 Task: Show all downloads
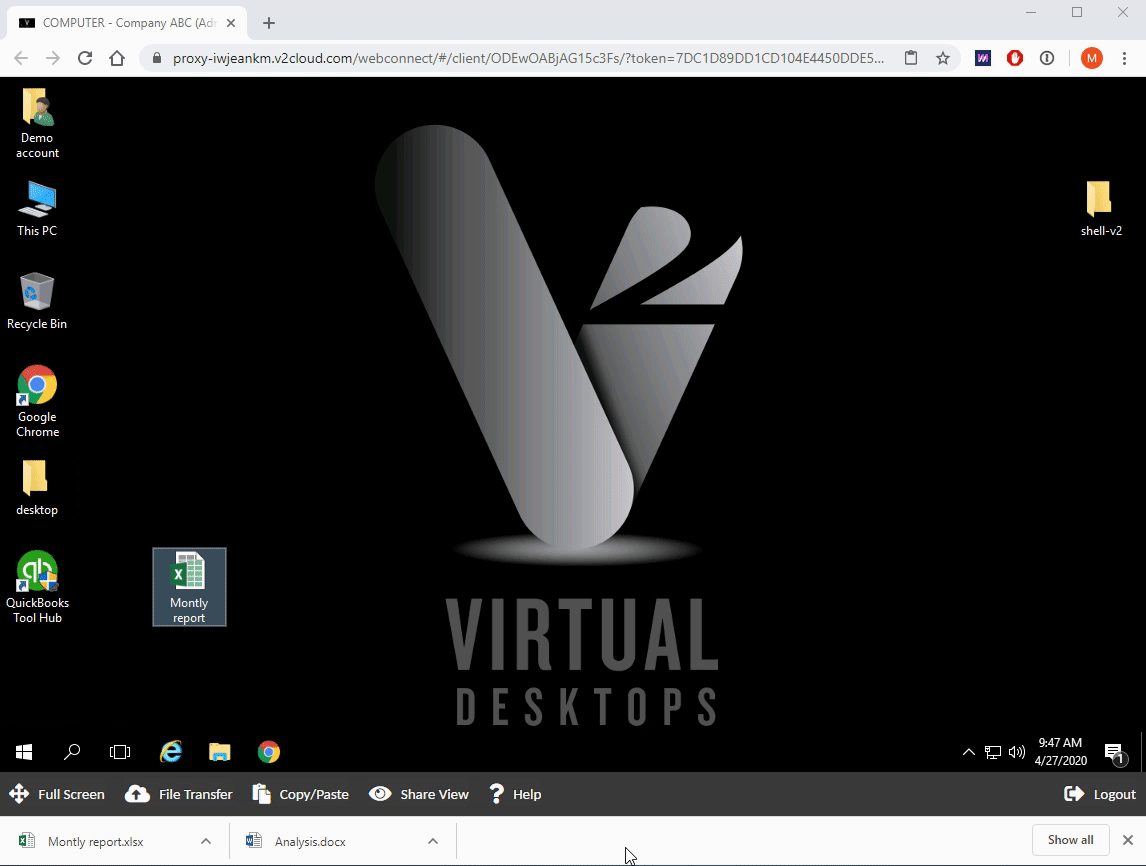coord(1071,840)
